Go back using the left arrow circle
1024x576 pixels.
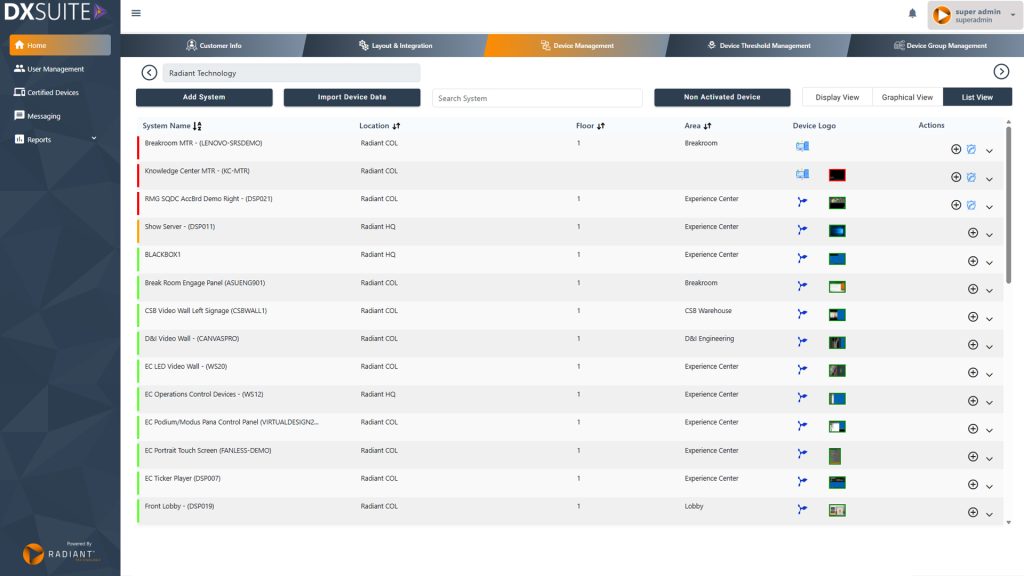coord(149,72)
